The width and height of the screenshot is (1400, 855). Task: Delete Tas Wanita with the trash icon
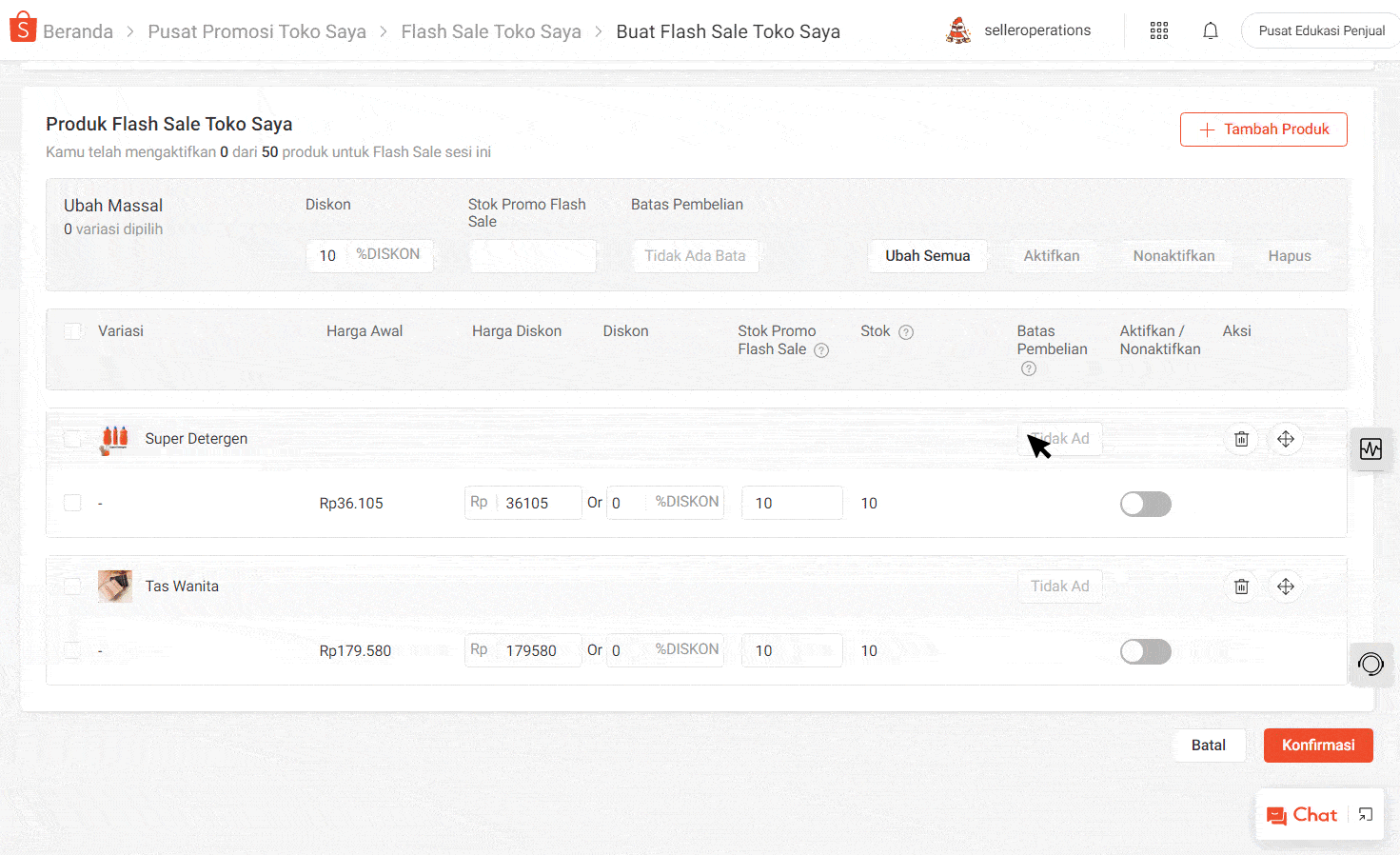coord(1241,587)
